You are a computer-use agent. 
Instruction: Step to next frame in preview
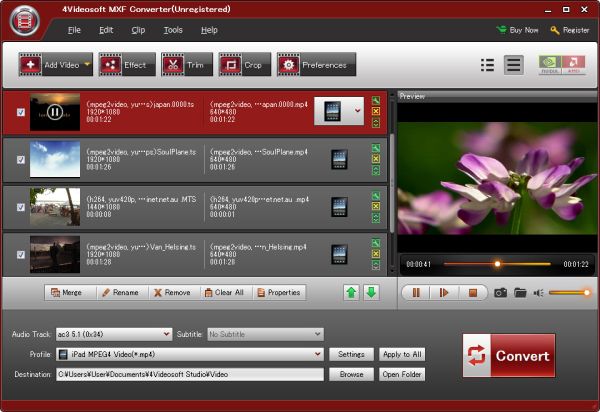tap(444, 293)
